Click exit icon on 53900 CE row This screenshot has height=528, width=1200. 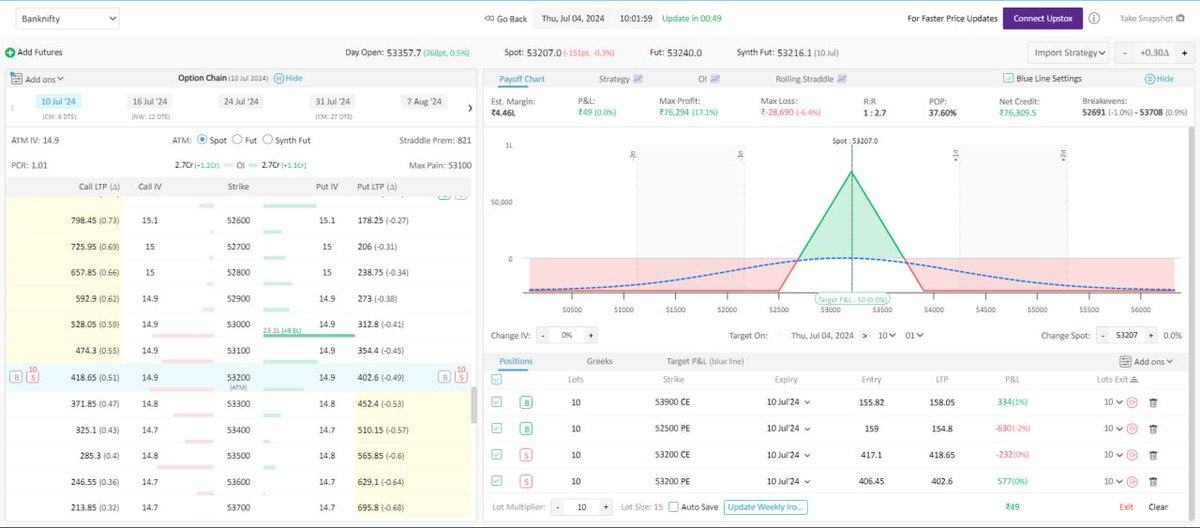pos(1132,402)
